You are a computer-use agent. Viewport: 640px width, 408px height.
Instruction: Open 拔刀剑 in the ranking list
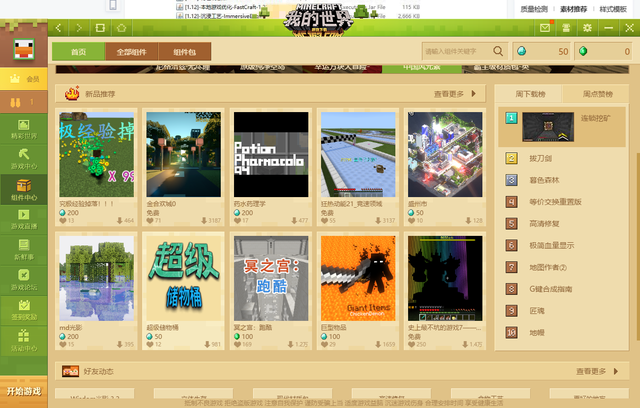(538, 159)
